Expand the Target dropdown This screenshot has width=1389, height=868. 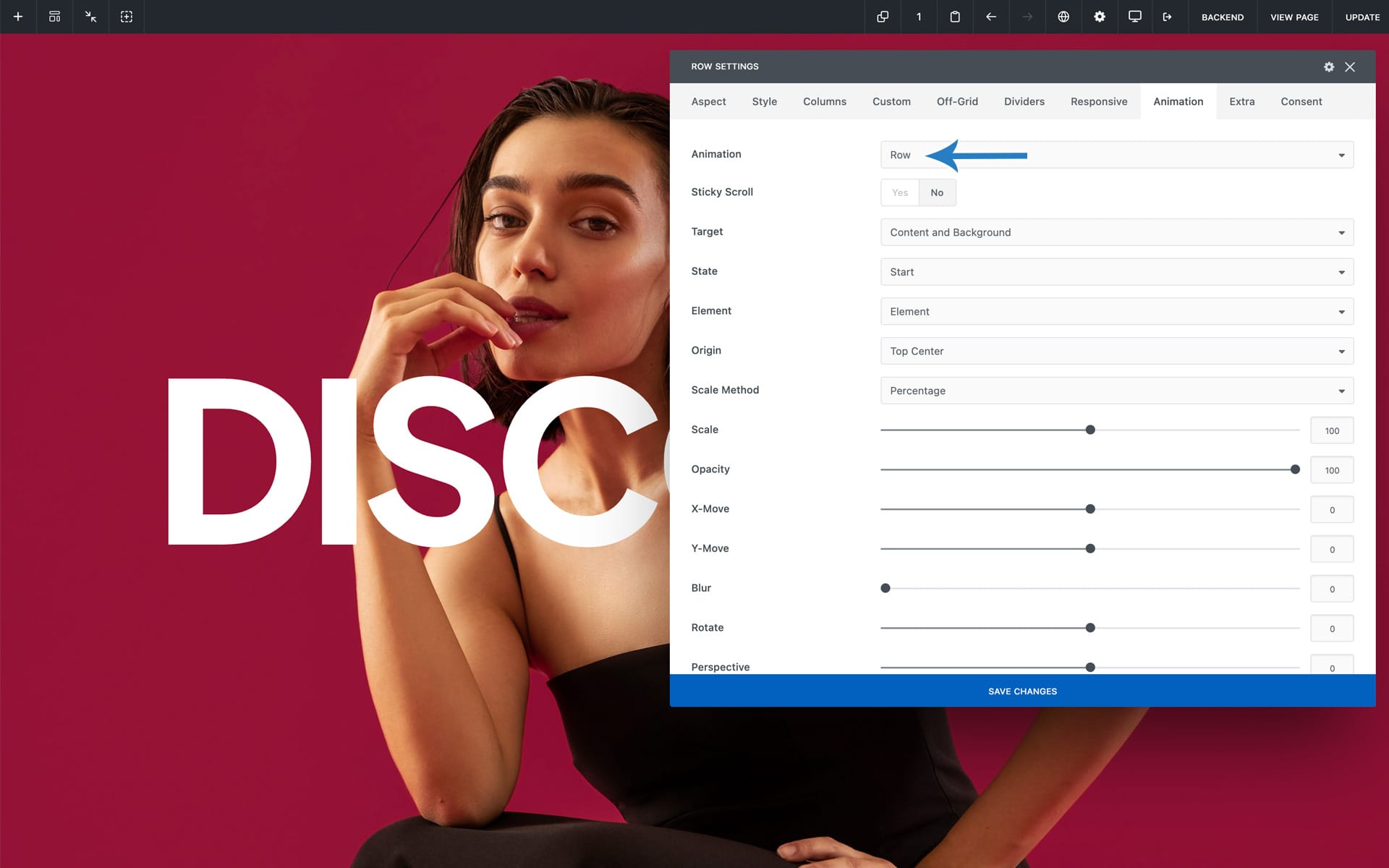[x=1116, y=232]
